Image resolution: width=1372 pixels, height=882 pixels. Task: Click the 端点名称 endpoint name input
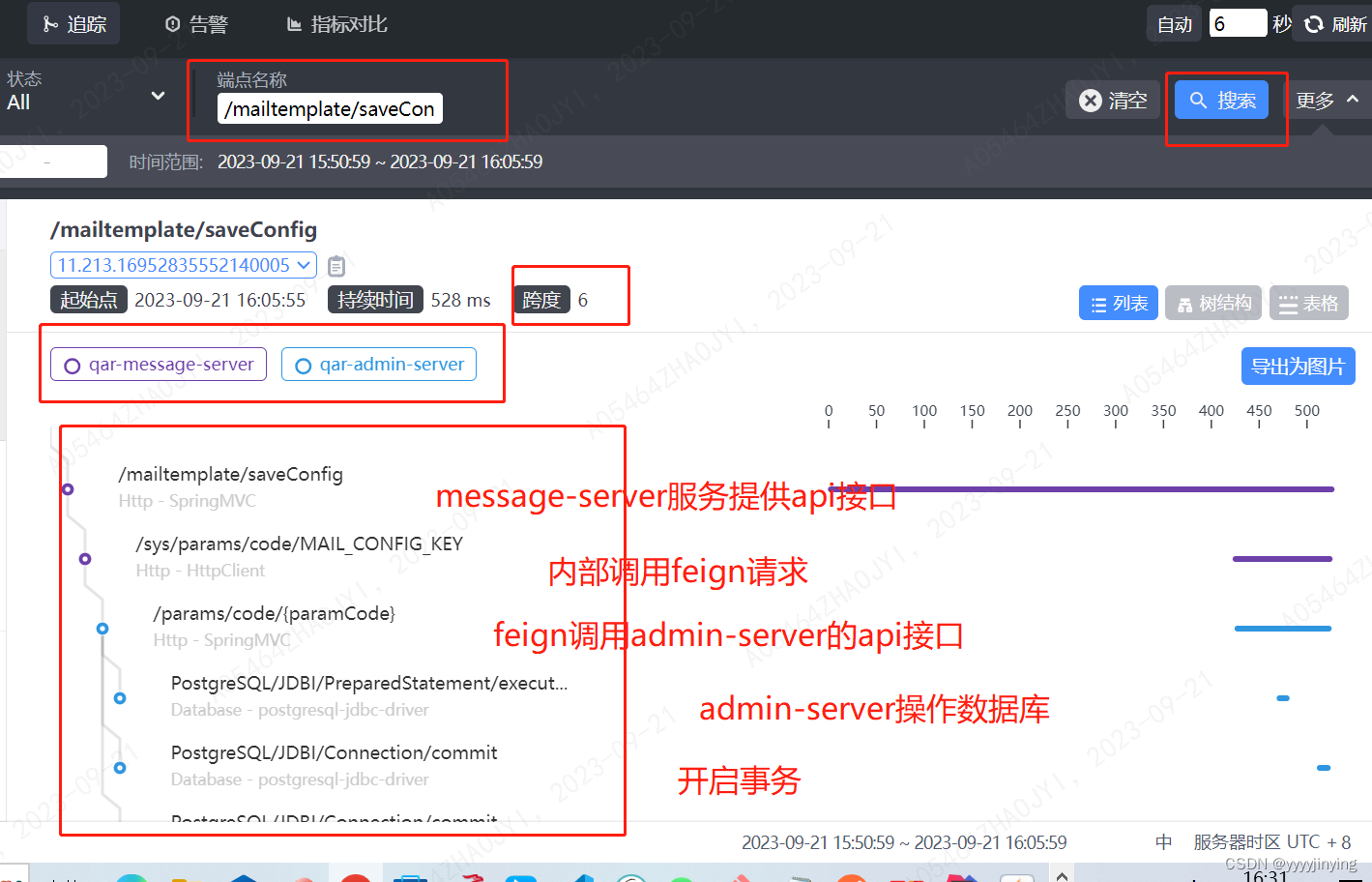click(x=330, y=108)
